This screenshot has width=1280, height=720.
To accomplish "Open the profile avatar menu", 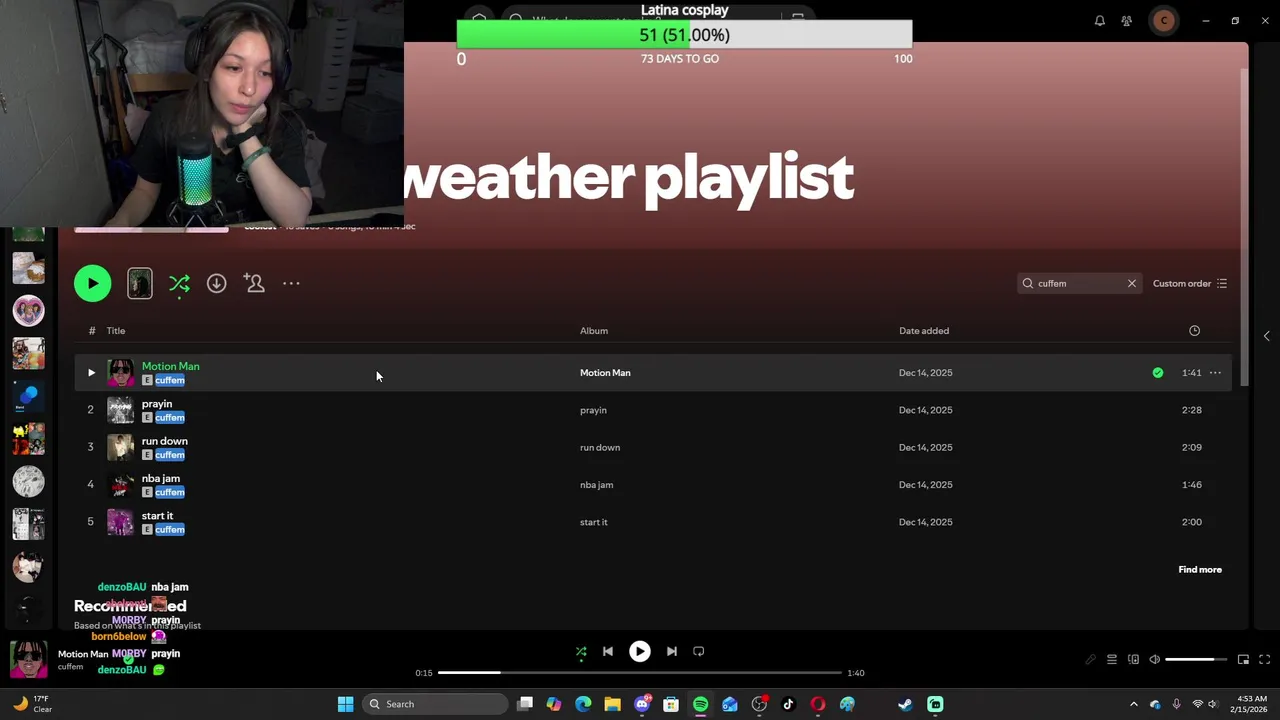I will pyautogui.click(x=1164, y=20).
